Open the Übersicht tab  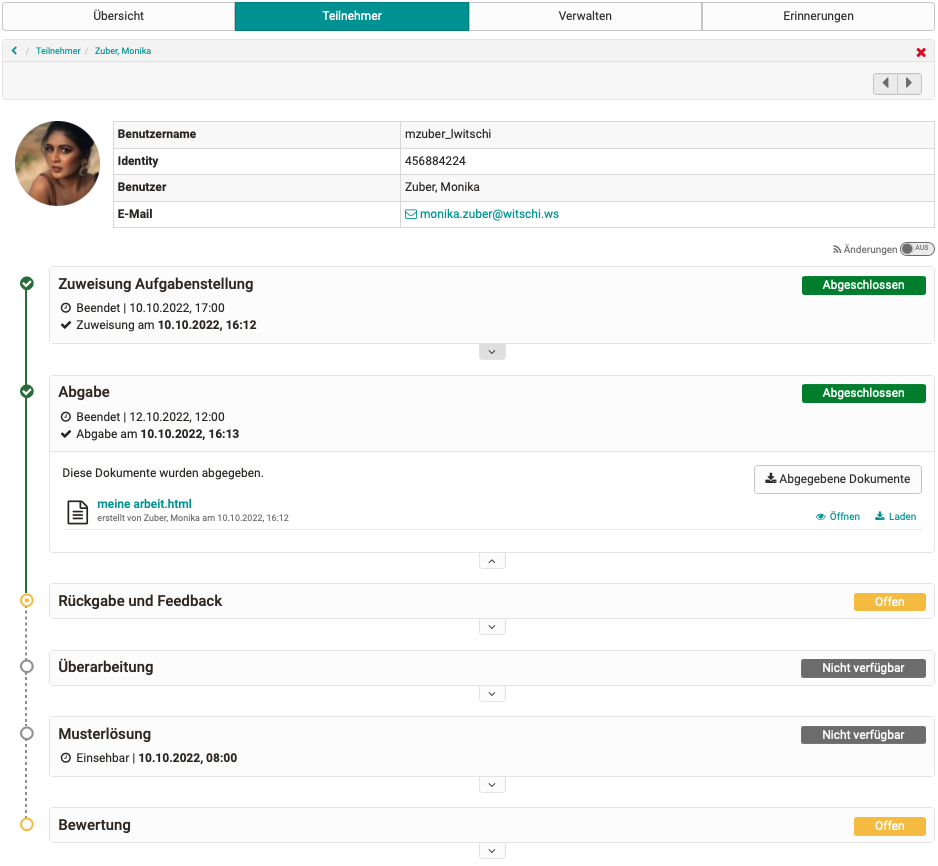click(x=117, y=16)
